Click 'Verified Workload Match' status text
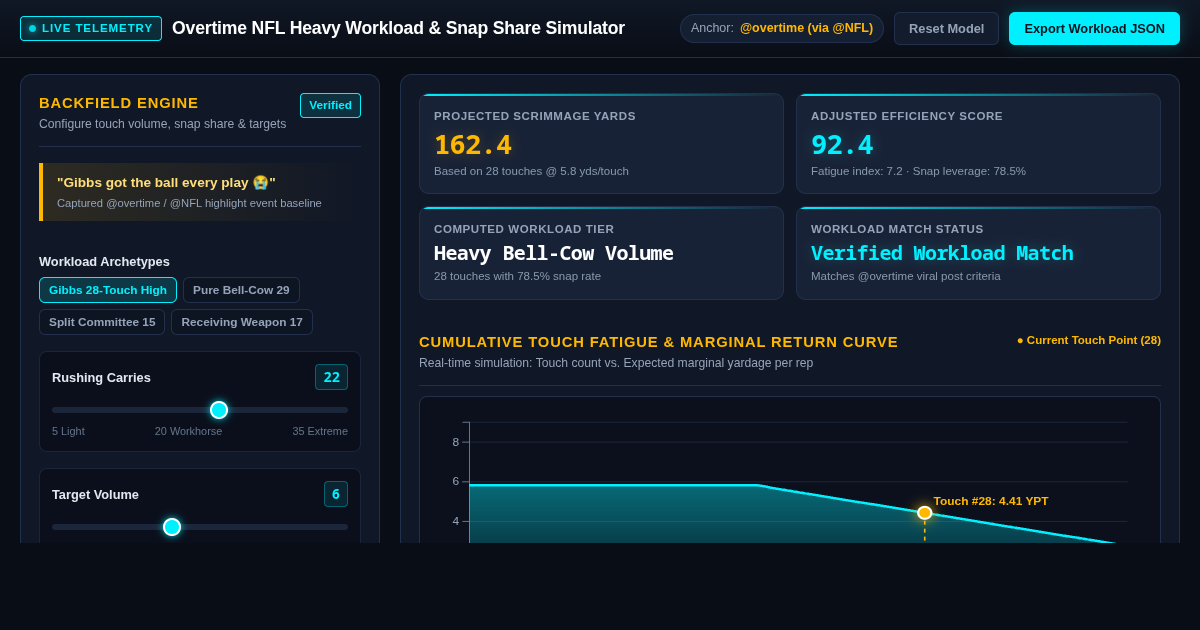Image resolution: width=1200 pixels, height=630 pixels. pyautogui.click(x=942, y=253)
